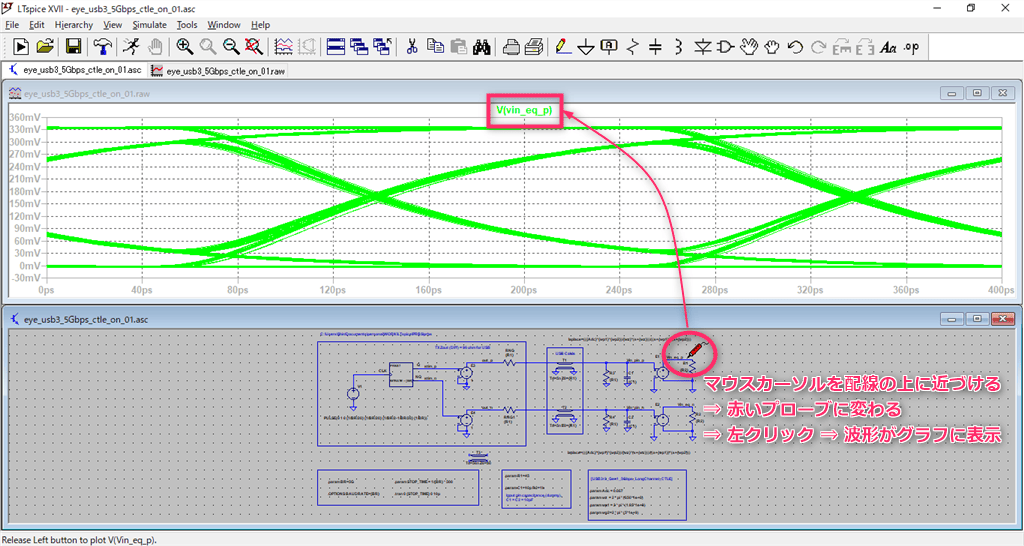Click the 200ps horizontal axis label
This screenshot has height=546, width=1024.
tap(524, 290)
